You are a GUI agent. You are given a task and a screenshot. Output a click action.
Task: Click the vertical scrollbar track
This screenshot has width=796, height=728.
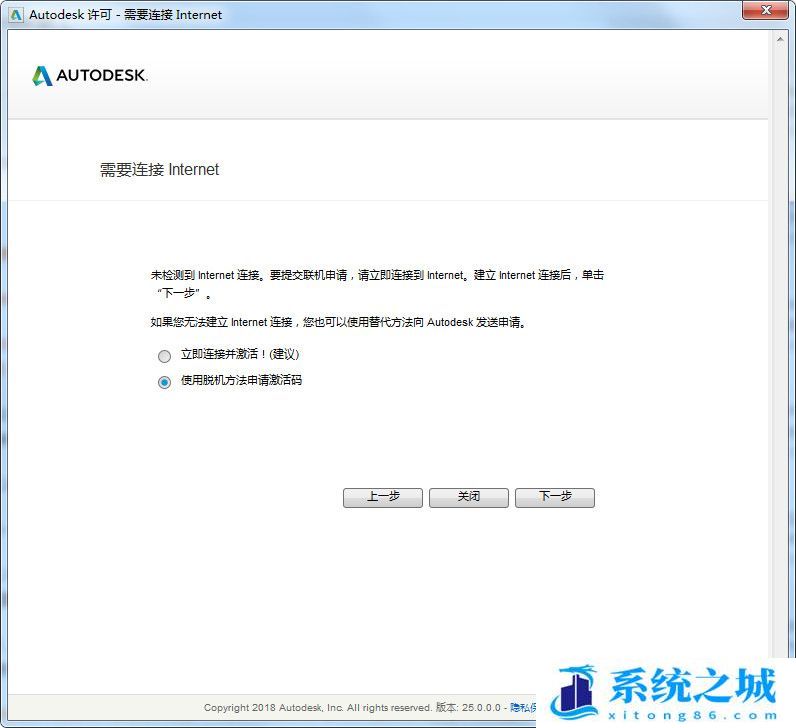tap(780, 350)
